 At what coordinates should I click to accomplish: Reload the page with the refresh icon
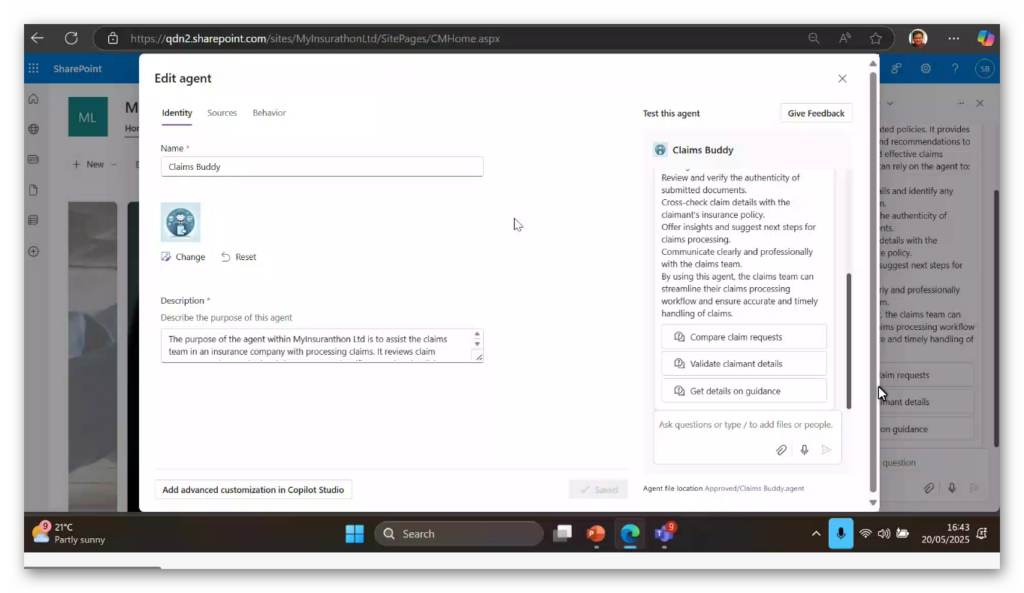[71, 38]
